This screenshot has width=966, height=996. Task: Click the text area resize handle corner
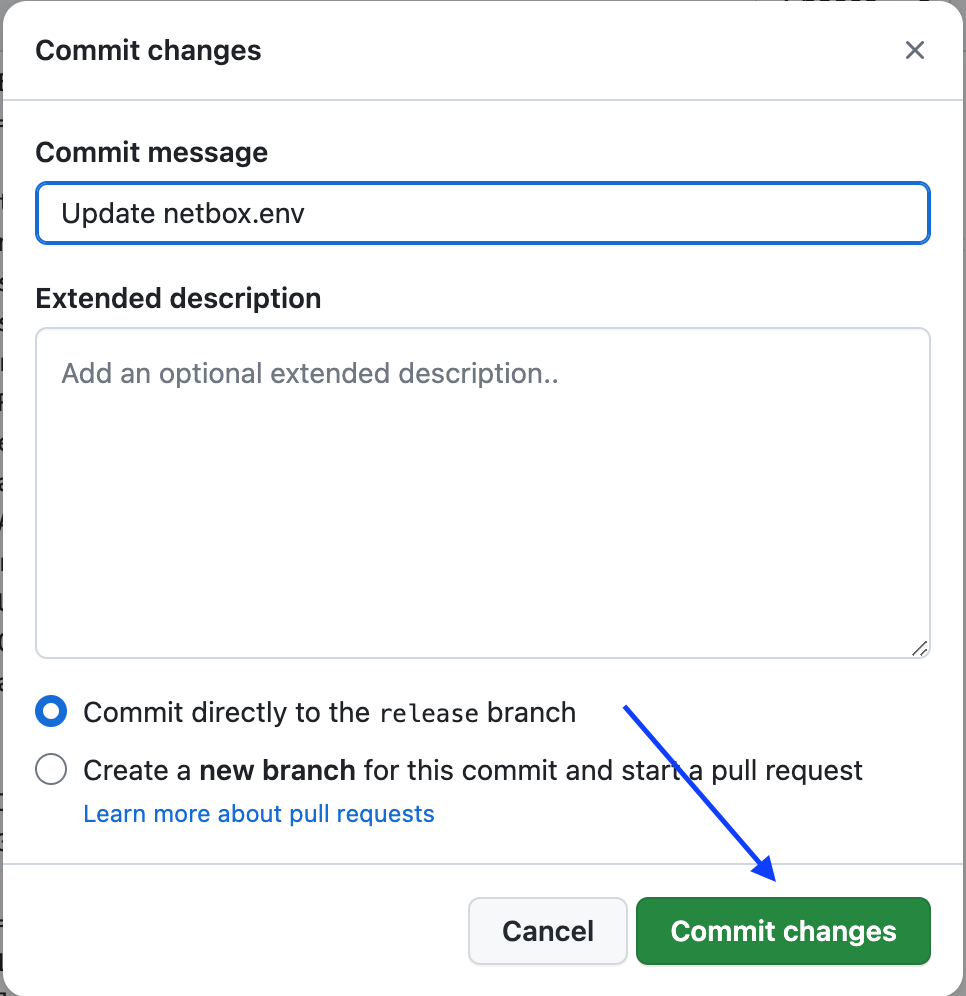coord(919,647)
